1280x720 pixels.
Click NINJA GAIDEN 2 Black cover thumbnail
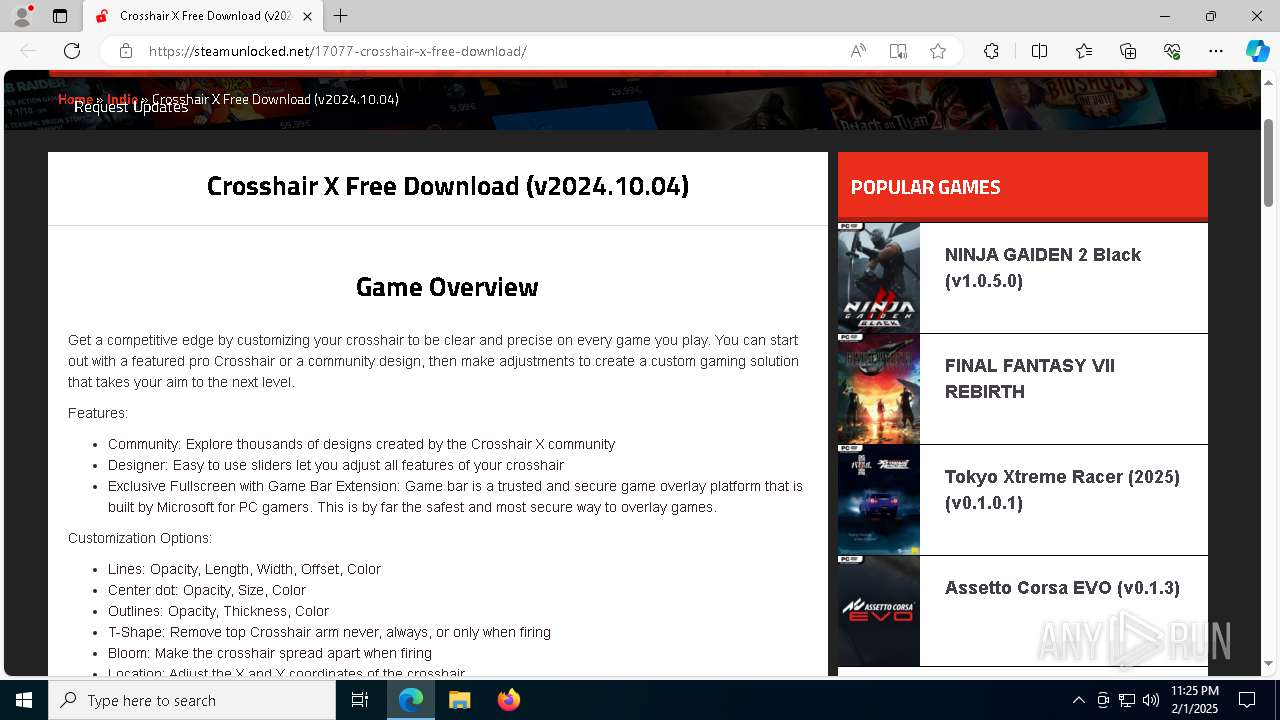(879, 277)
